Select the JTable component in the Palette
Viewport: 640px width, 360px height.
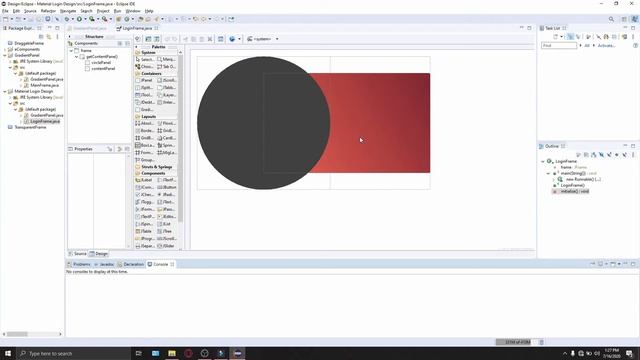click(x=144, y=231)
